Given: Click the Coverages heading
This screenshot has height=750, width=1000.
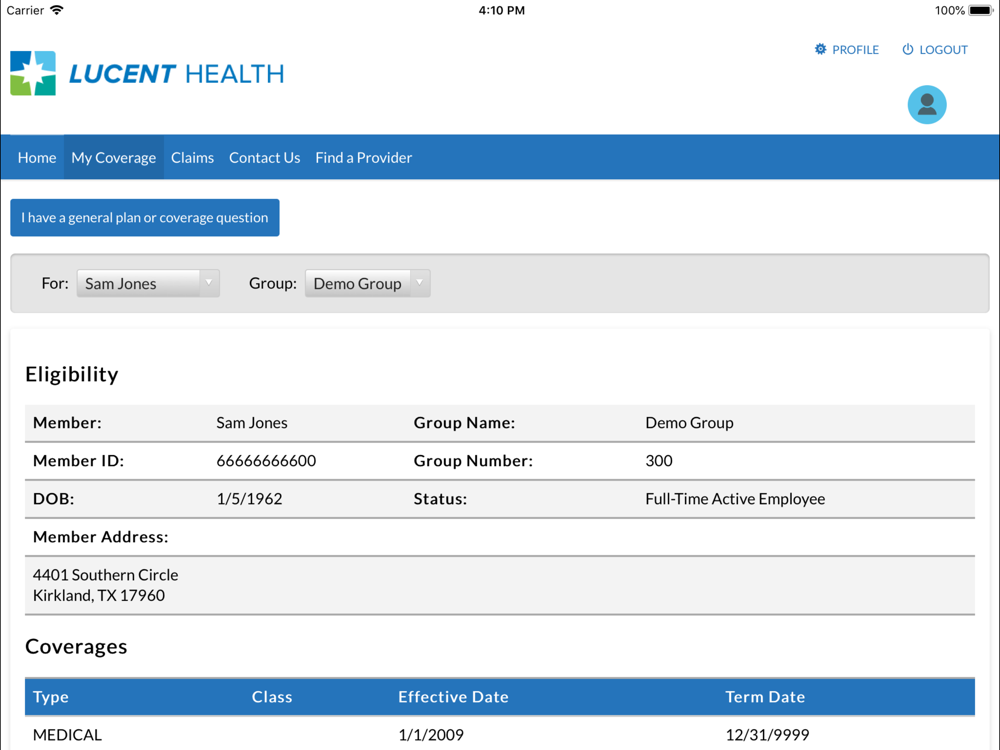Looking at the screenshot, I should point(76,647).
